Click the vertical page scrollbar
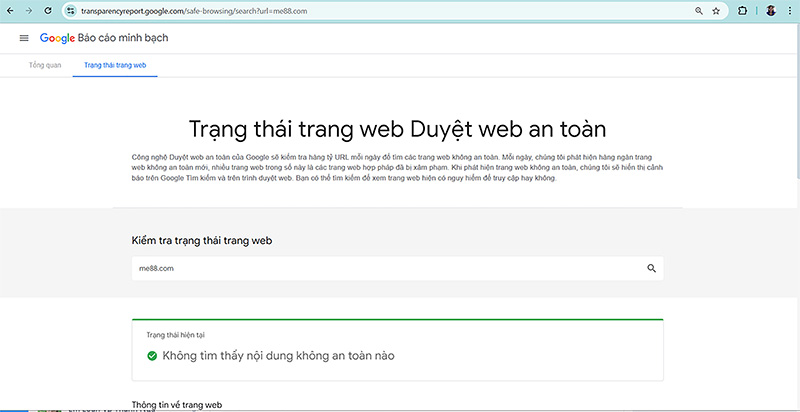This screenshot has width=800, height=412. 797,102
